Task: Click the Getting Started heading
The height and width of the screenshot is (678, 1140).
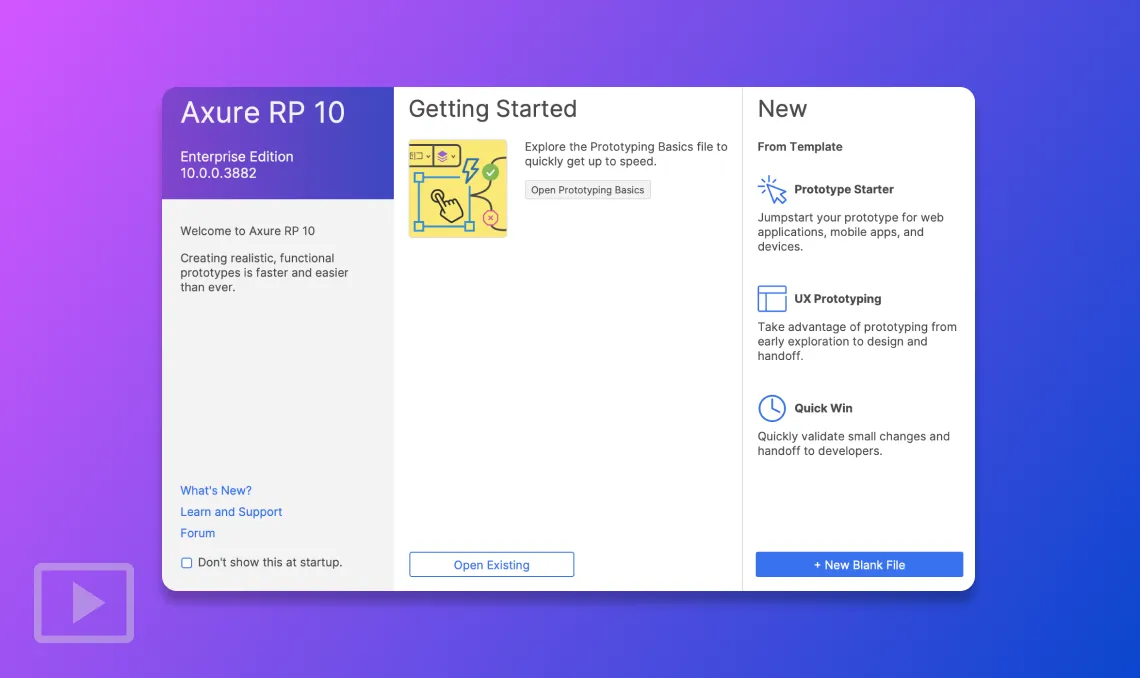Action: 493,109
